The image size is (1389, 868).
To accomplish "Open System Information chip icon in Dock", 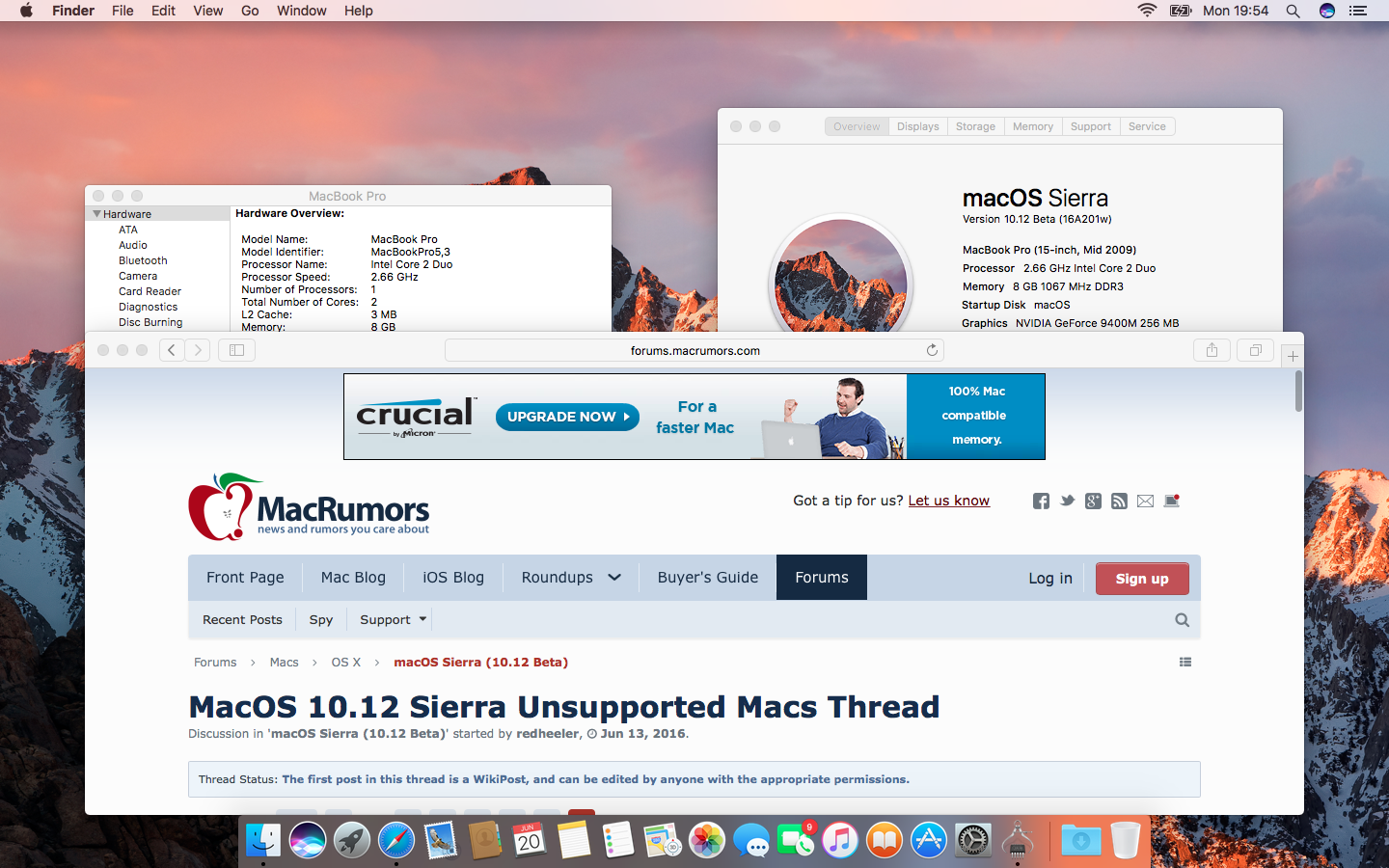I will pos(1017,841).
